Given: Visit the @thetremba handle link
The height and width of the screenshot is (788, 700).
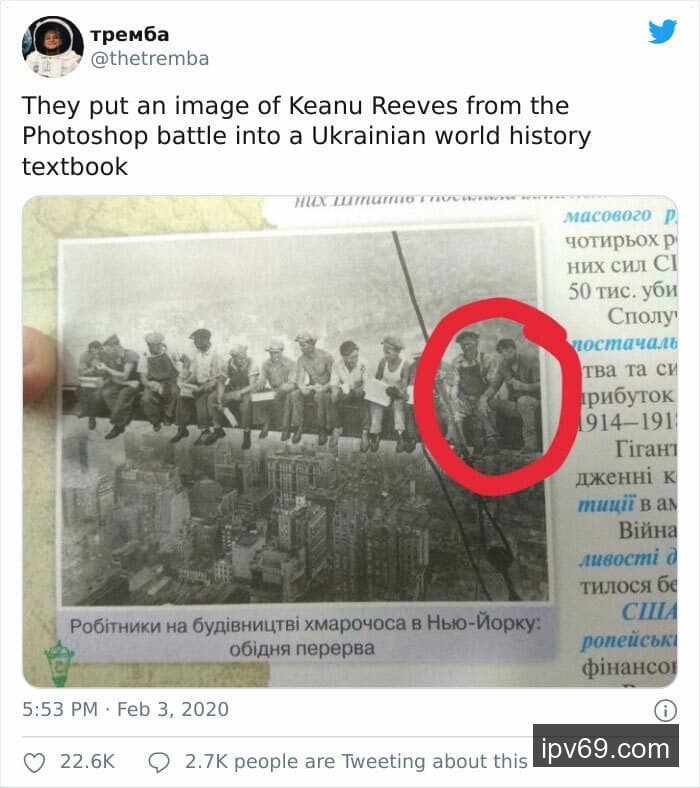Looking at the screenshot, I should 150,59.
